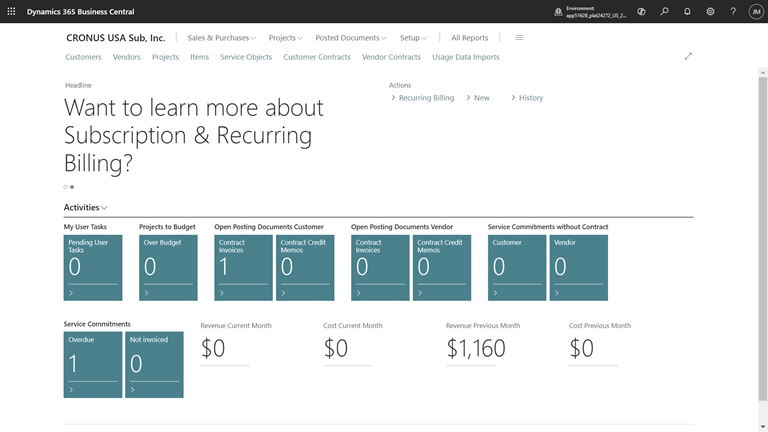Open the Items list
The width and height of the screenshot is (768, 432).
coord(199,57)
